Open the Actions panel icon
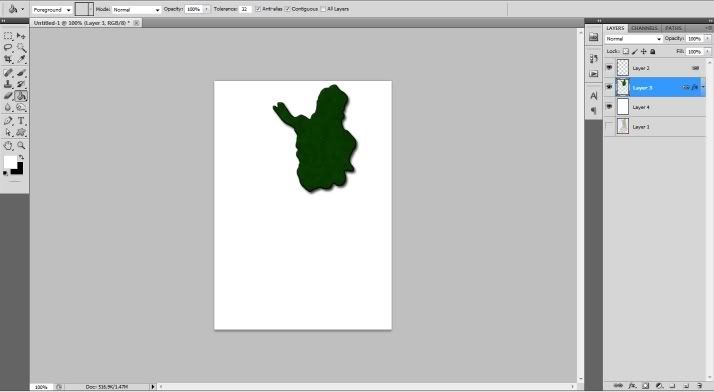The image size is (714, 392). (x=593, y=73)
